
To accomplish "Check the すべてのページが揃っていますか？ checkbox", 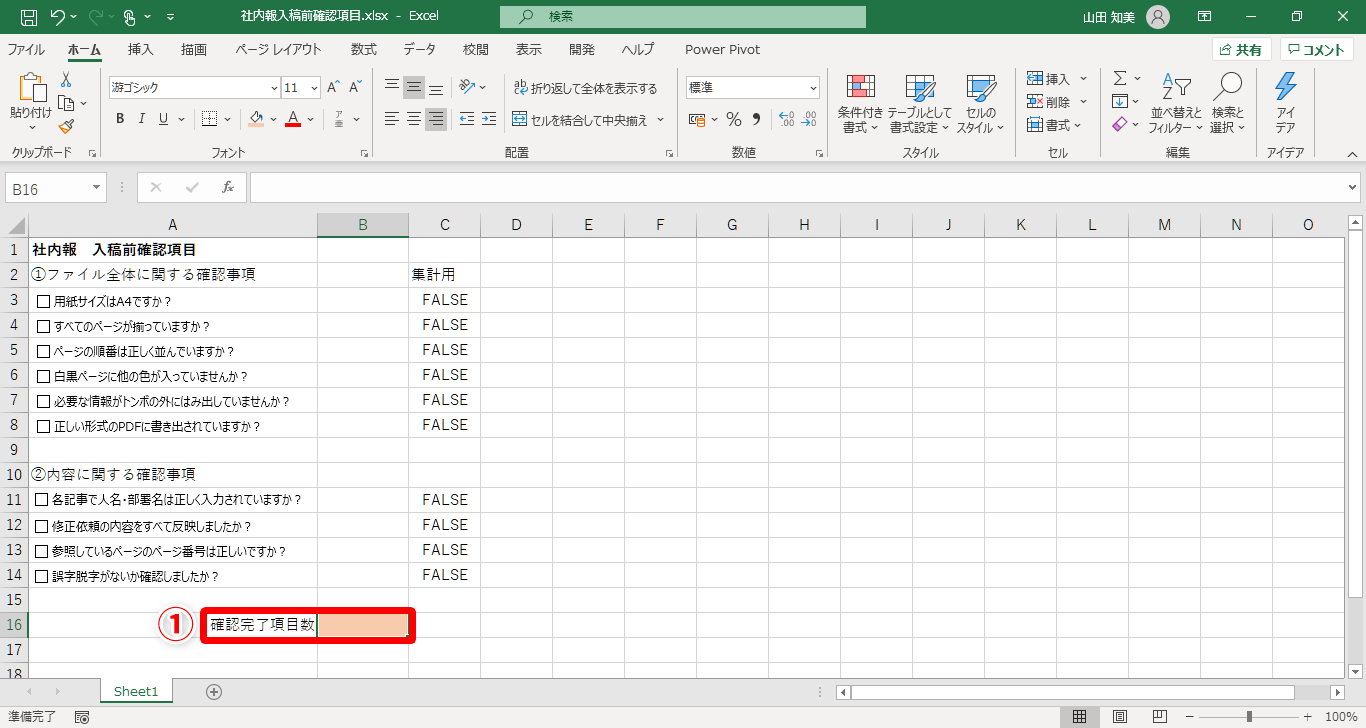I will click(x=43, y=326).
